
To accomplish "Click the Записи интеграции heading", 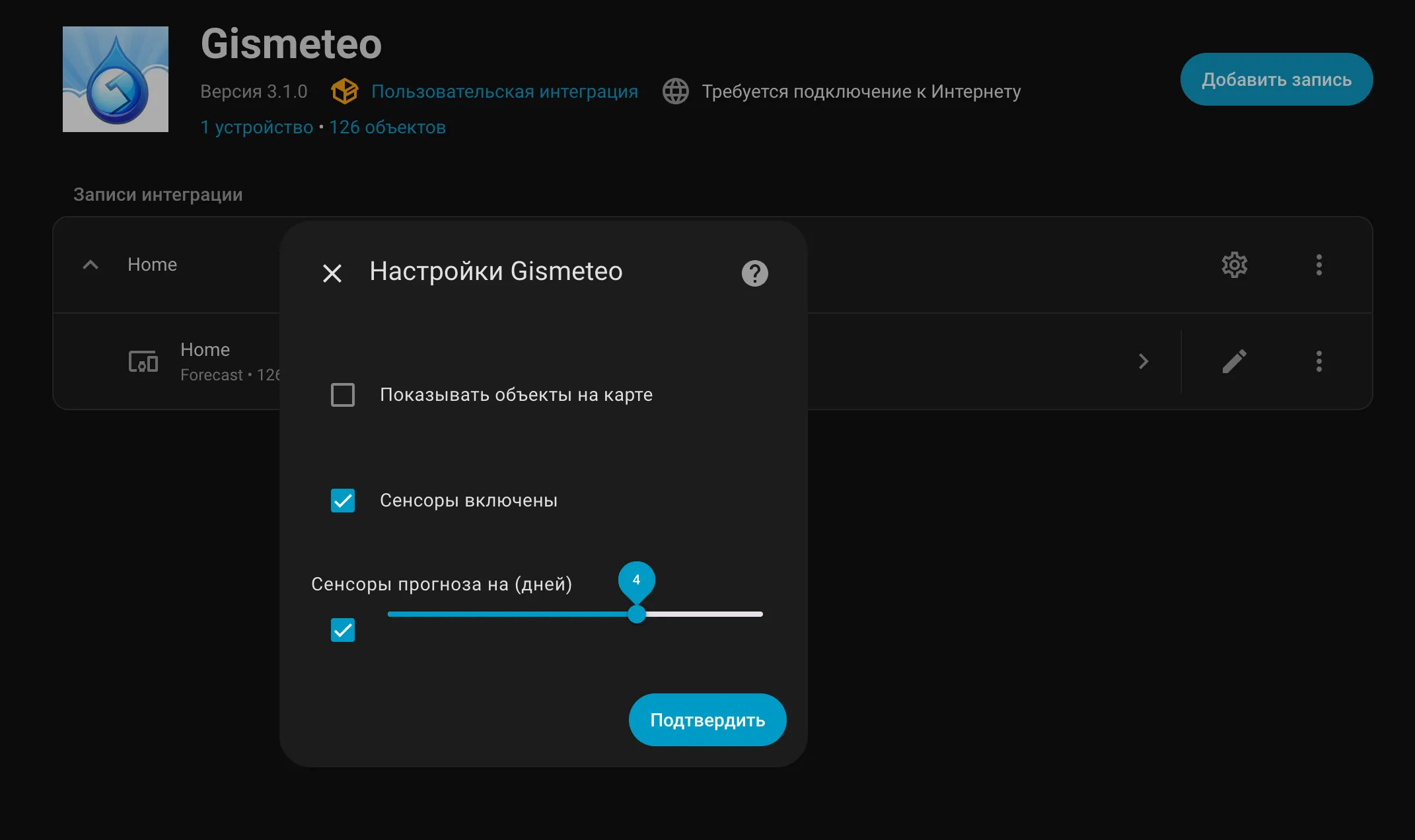I will (158, 195).
